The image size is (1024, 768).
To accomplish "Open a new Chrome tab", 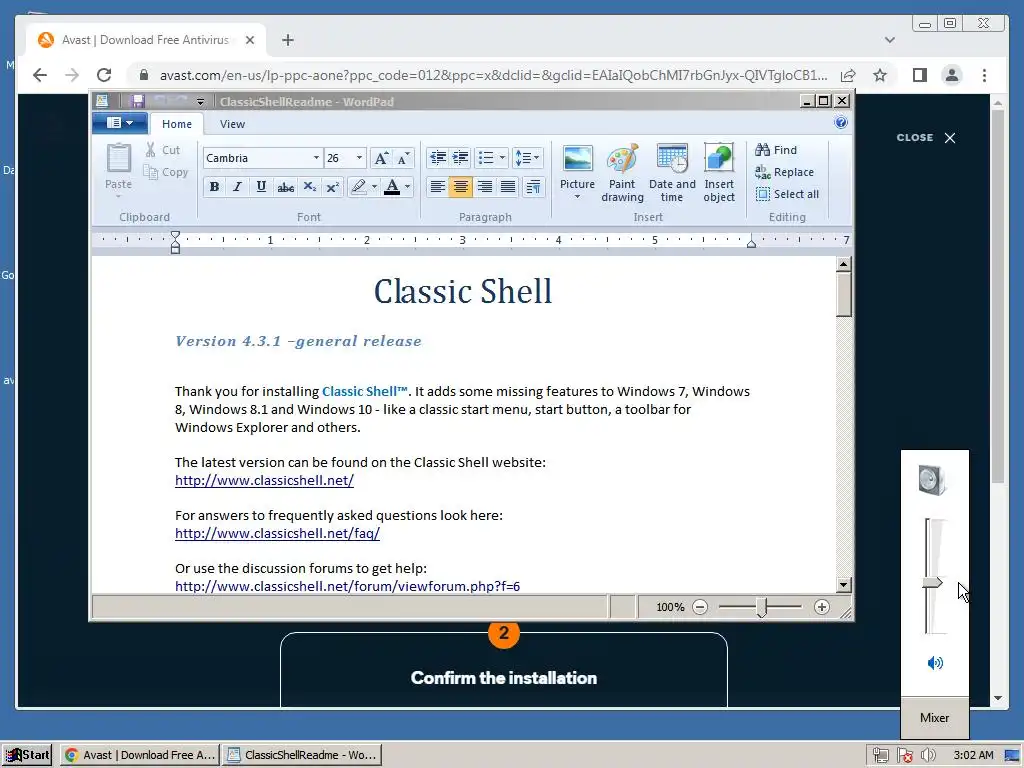I will coord(288,40).
